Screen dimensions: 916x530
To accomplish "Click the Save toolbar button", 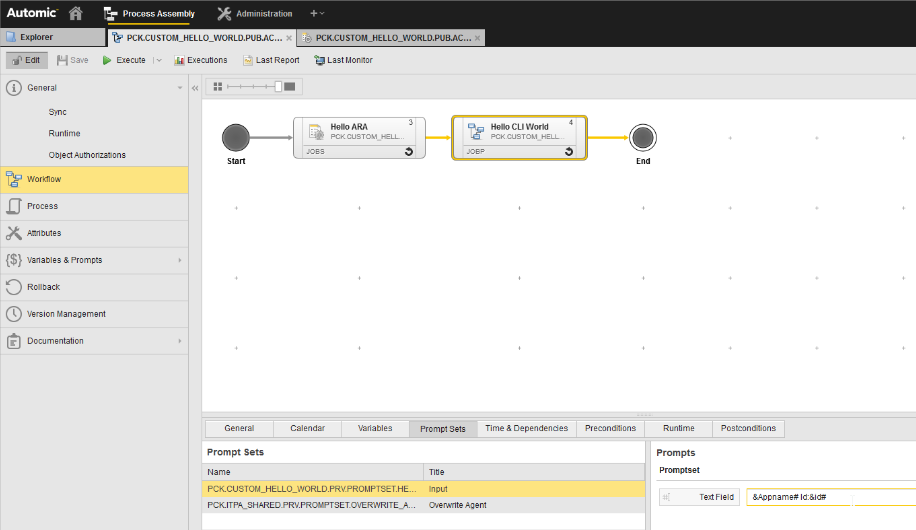I will [72, 60].
